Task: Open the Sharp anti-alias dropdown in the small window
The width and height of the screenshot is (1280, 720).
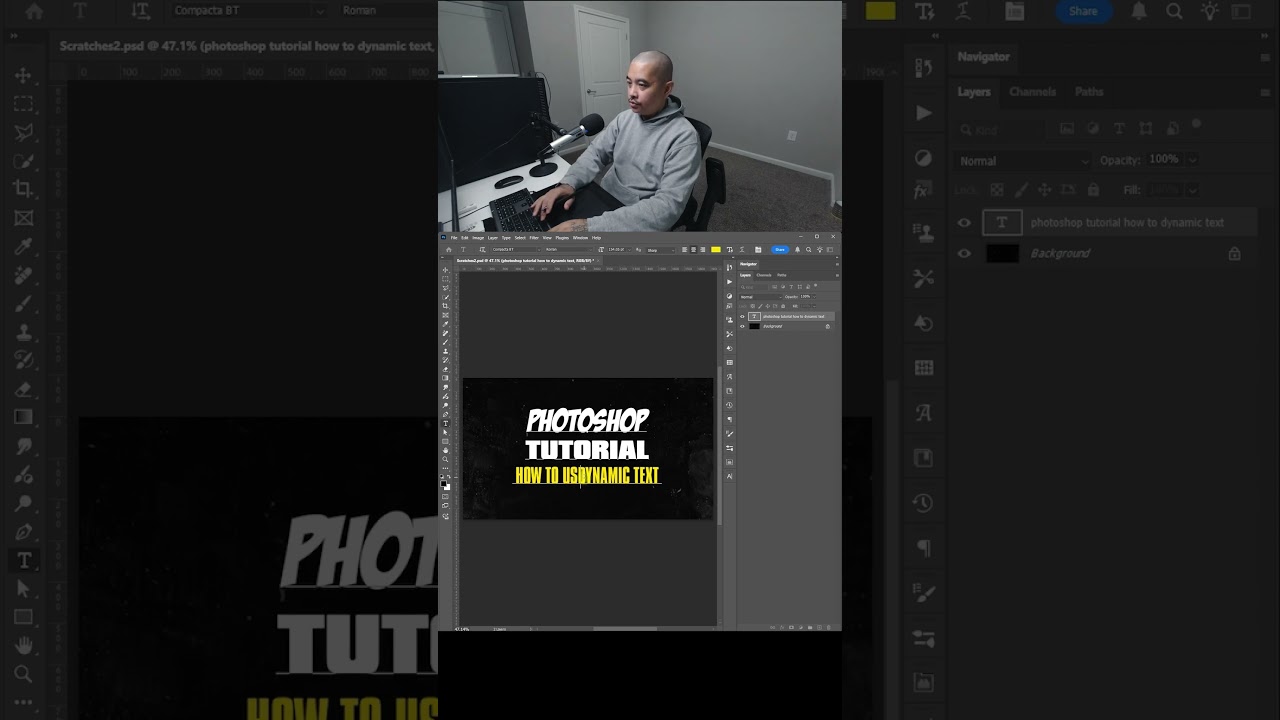Action: 660,250
